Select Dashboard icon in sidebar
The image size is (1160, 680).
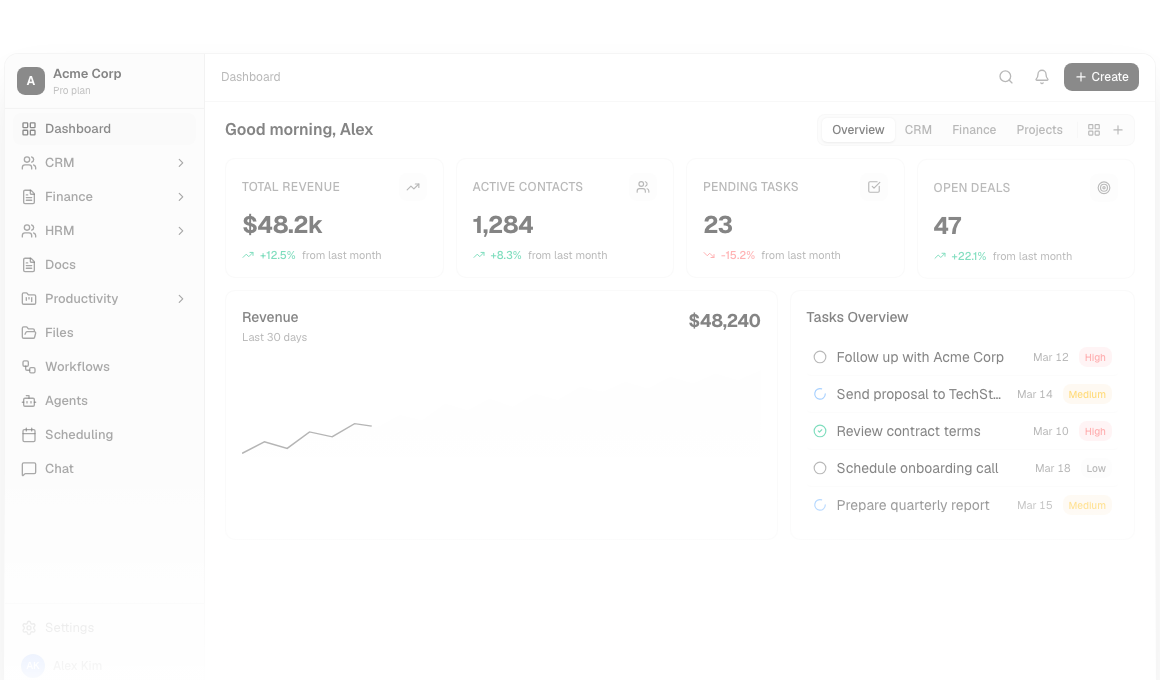coord(29,129)
